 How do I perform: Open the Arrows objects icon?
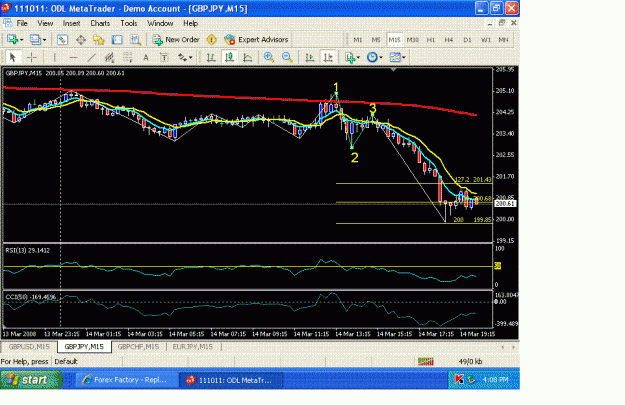[x=182, y=57]
